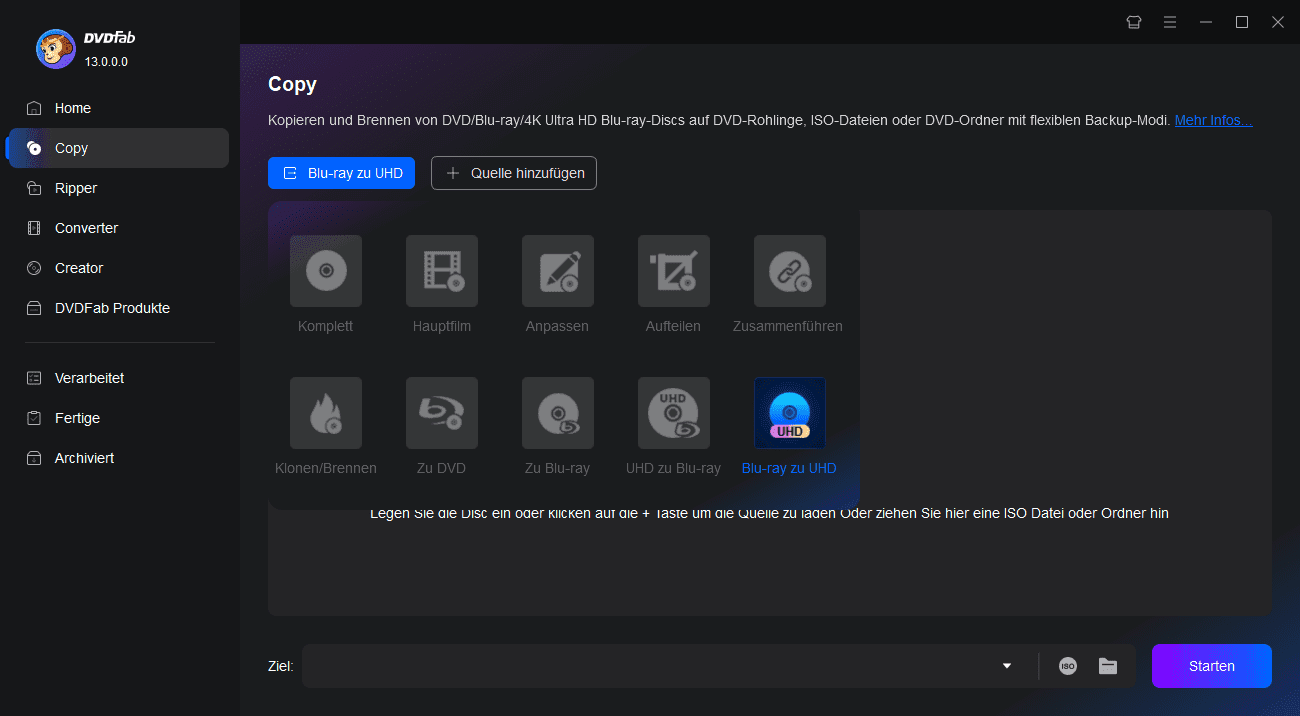1300x716 pixels.
Task: Click the Zu DVD label text
Action: pos(442,468)
